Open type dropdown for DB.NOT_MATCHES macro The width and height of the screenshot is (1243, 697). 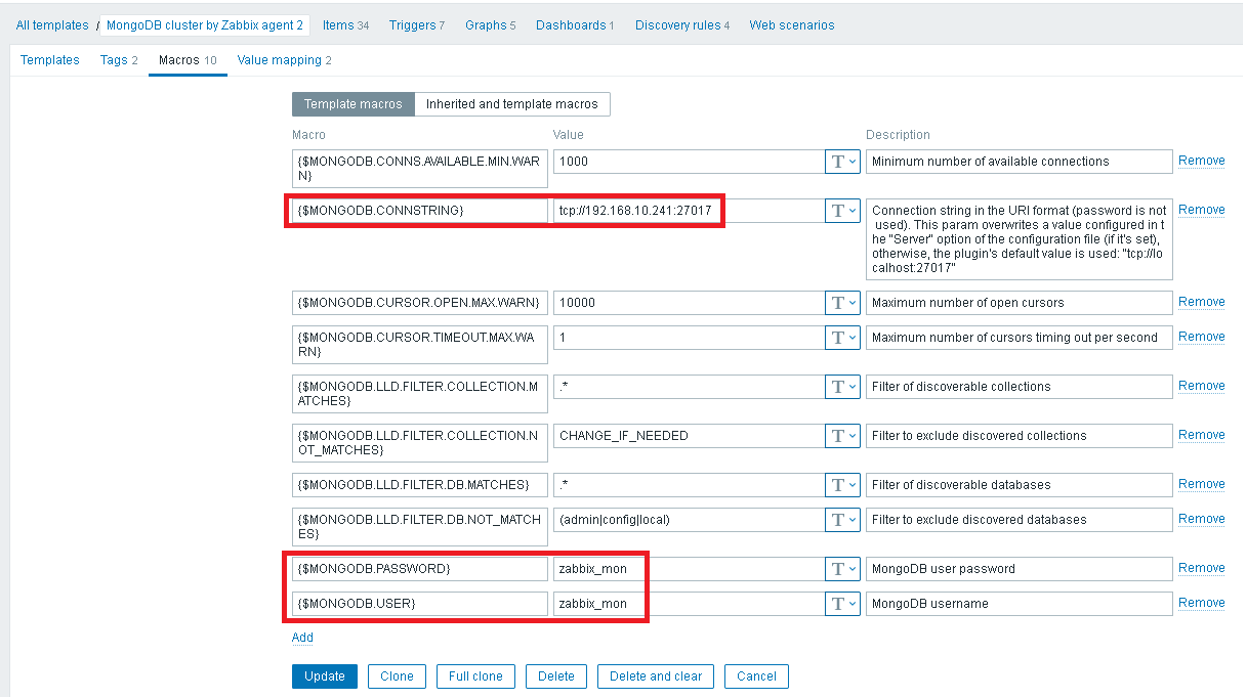point(842,519)
